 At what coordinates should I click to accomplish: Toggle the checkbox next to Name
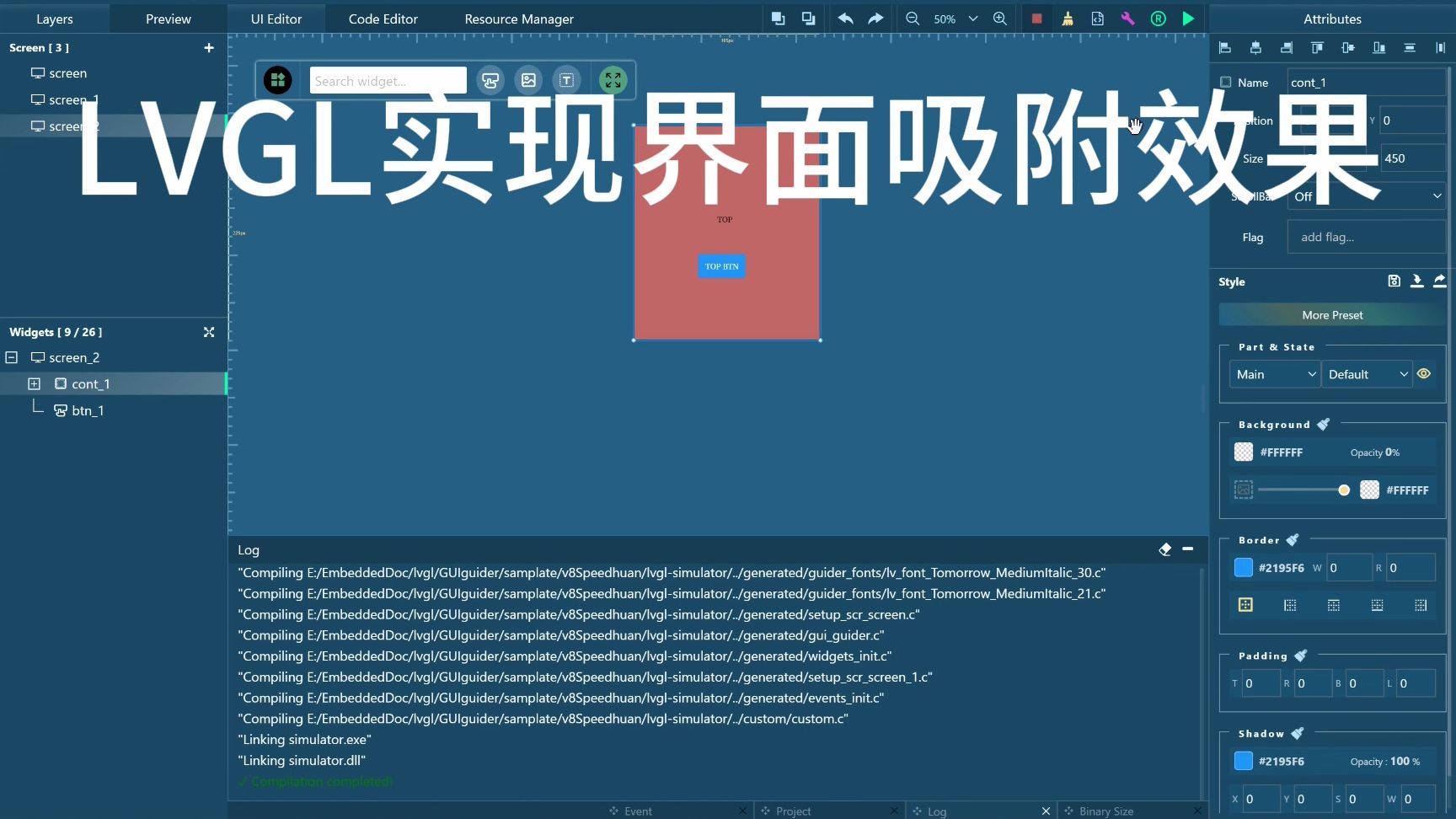1225,82
